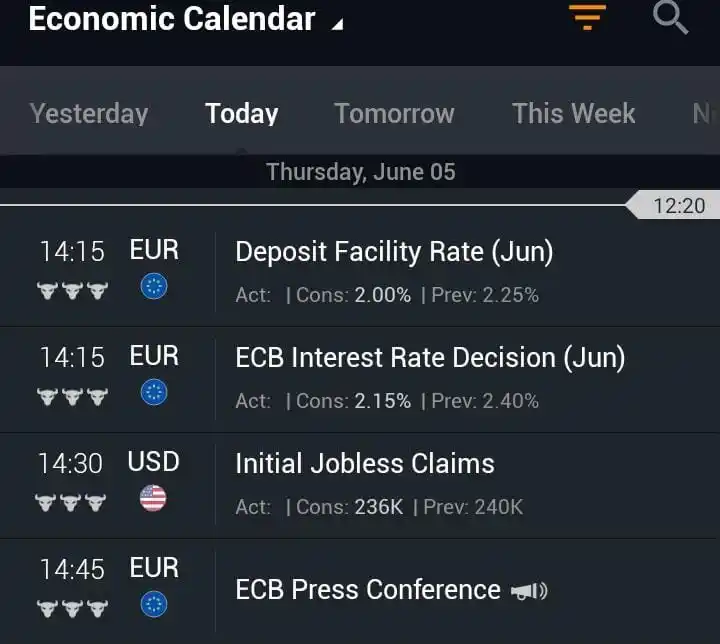Switch to the Yesterday tab
Screen dimensions: 720x644
(89, 113)
